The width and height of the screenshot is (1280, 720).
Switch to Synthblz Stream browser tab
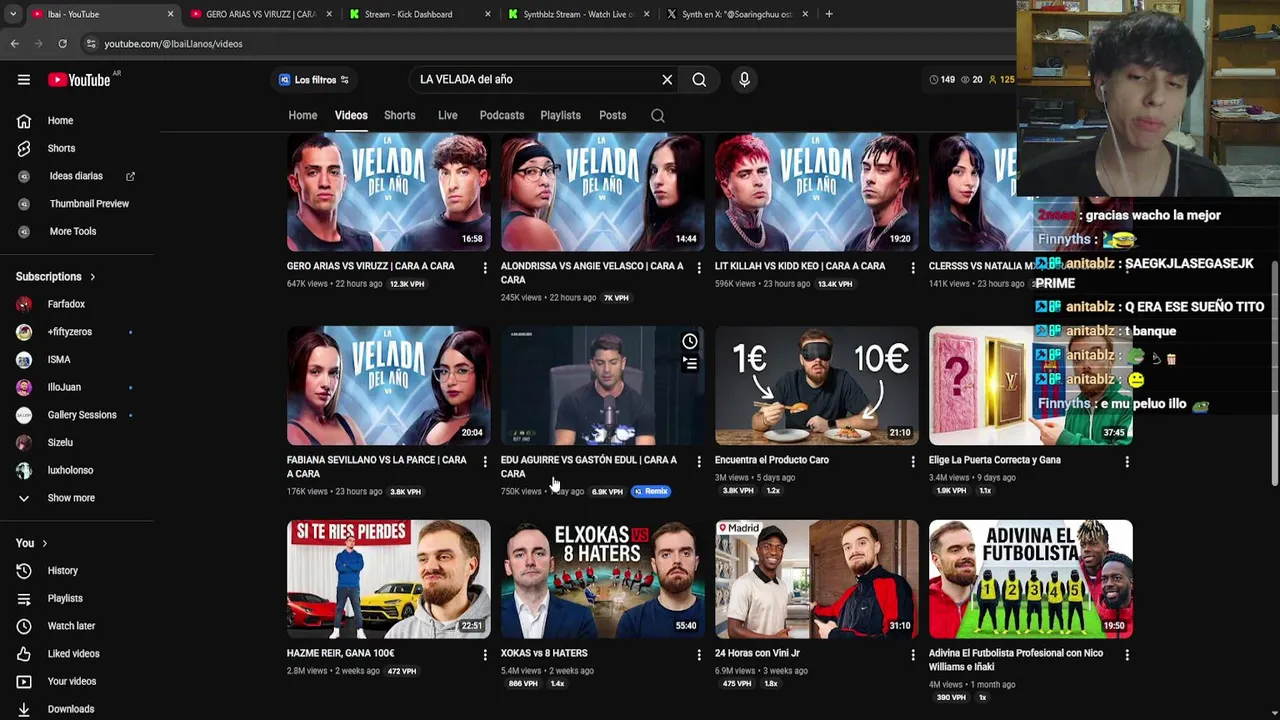click(x=578, y=14)
